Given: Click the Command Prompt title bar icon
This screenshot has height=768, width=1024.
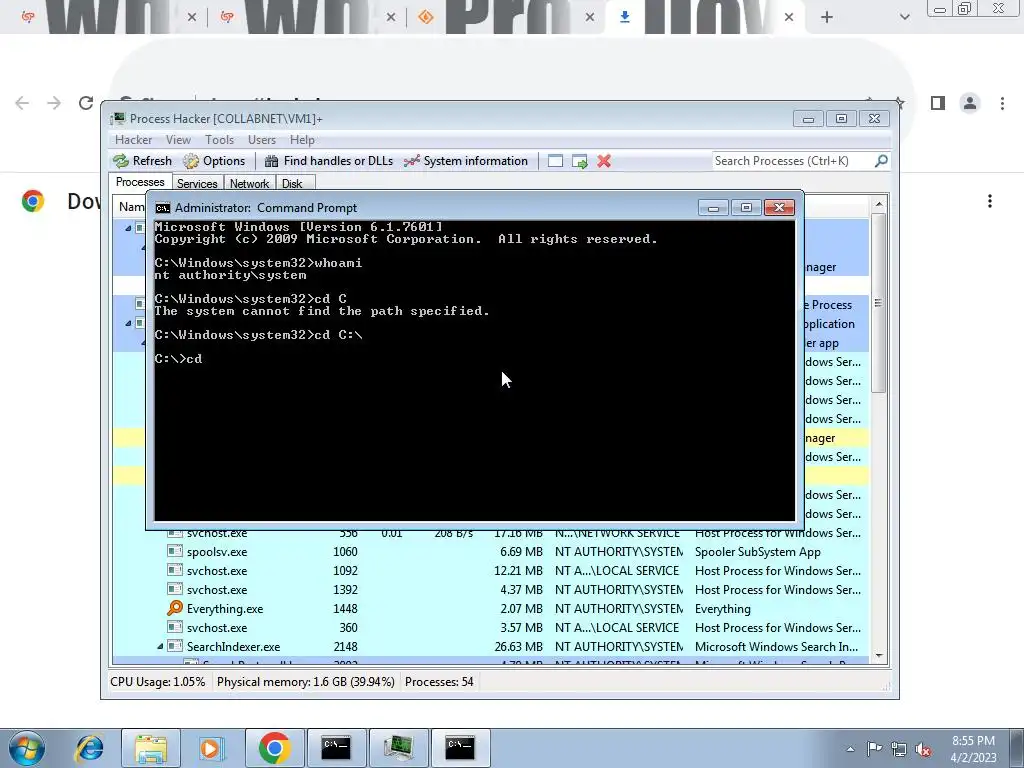Looking at the screenshot, I should click(x=163, y=208).
